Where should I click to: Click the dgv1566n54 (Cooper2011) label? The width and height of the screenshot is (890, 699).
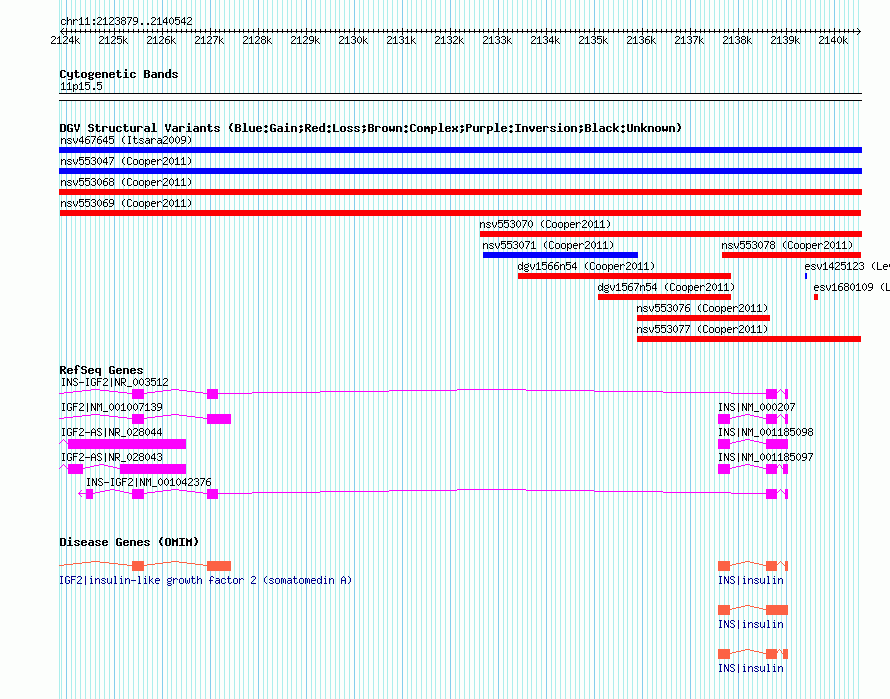[586, 266]
